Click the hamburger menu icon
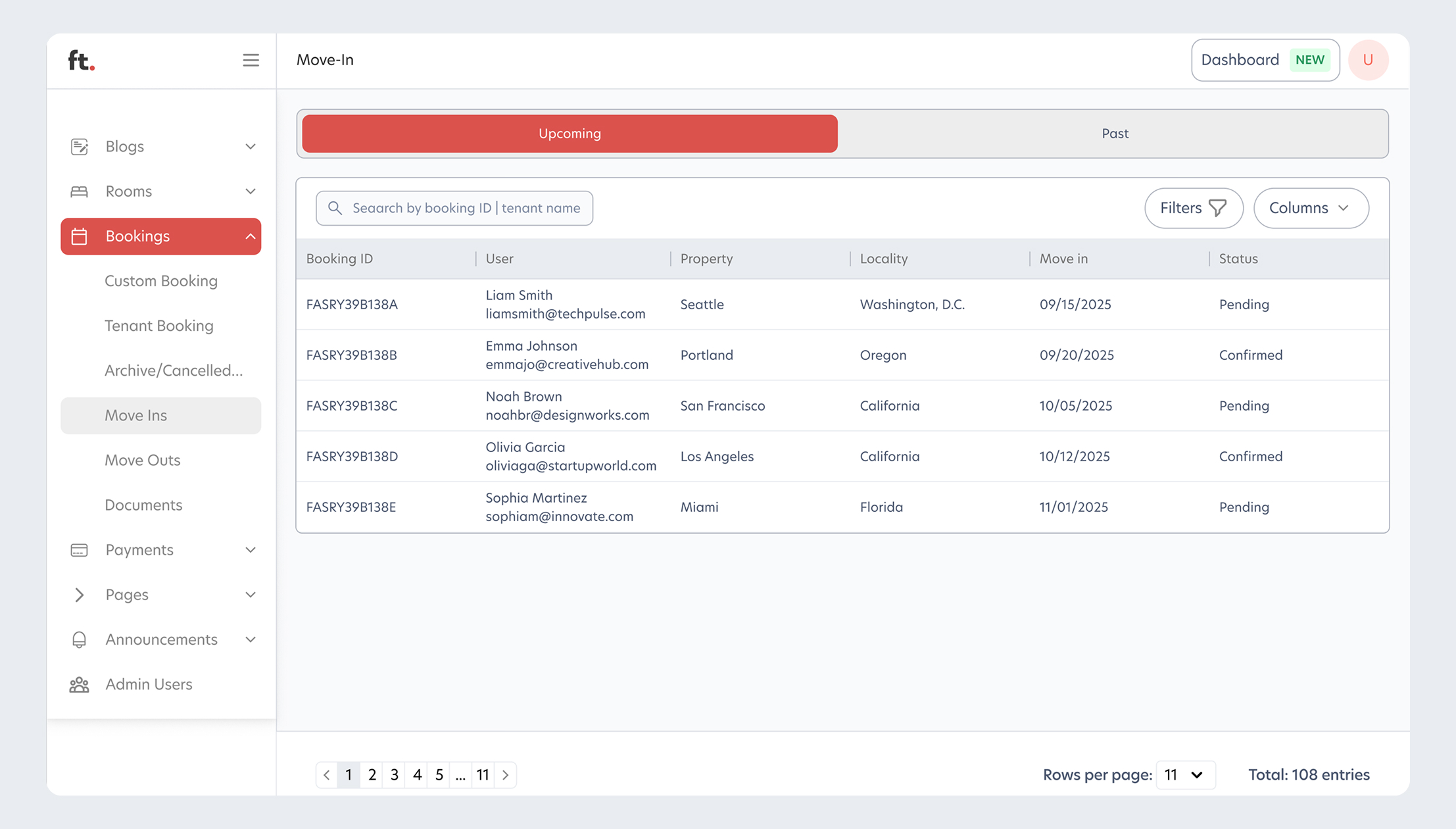1456x829 pixels. tap(251, 60)
